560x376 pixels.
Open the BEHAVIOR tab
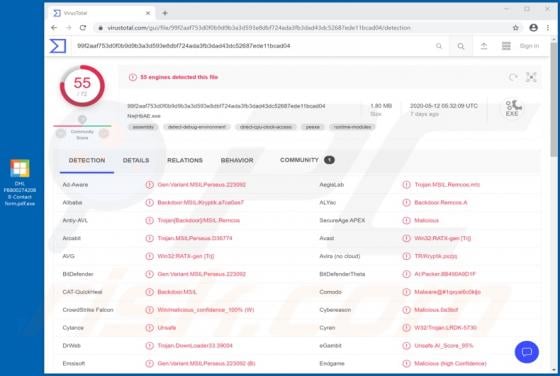[x=237, y=160]
